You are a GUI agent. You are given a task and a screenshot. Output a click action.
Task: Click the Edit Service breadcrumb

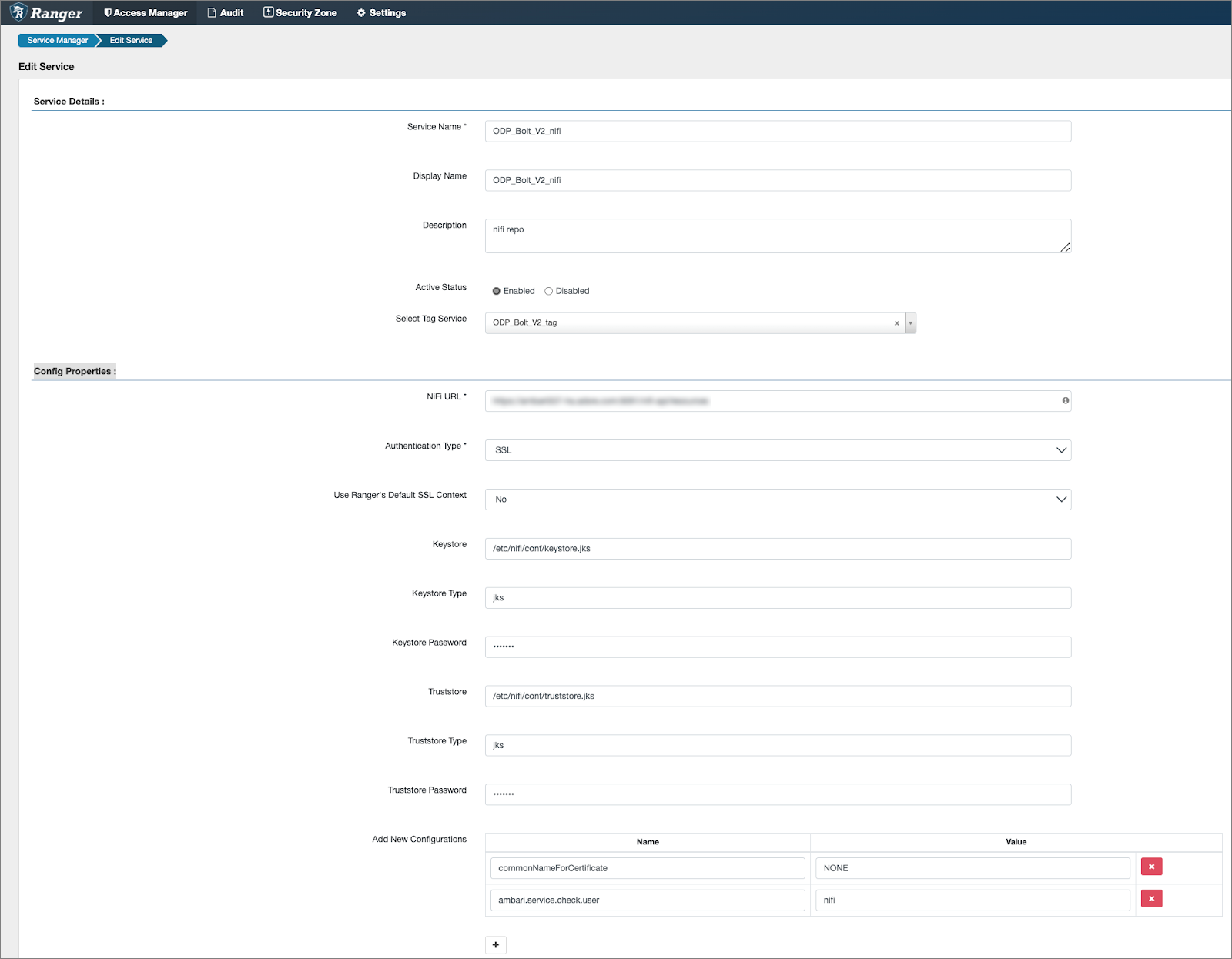pos(132,40)
